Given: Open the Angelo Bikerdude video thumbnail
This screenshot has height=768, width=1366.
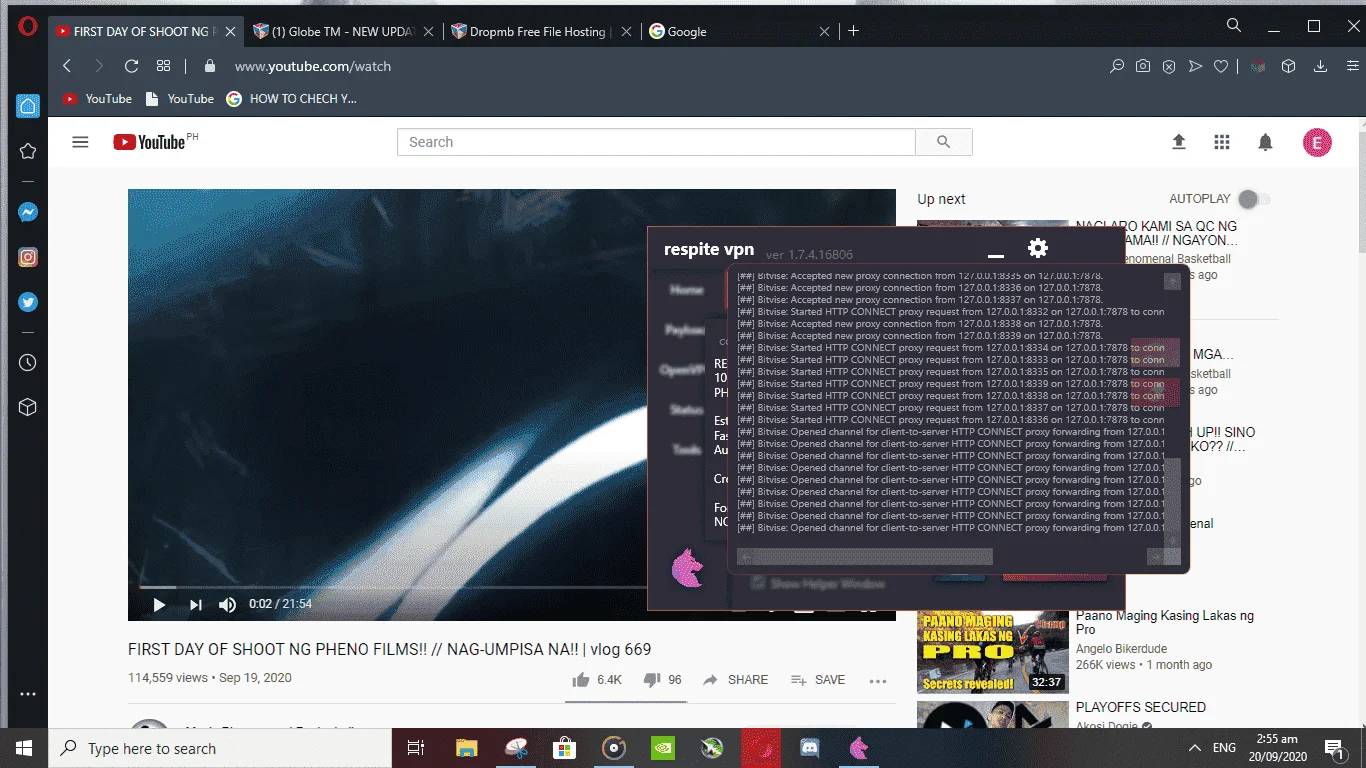Looking at the screenshot, I should coord(993,652).
